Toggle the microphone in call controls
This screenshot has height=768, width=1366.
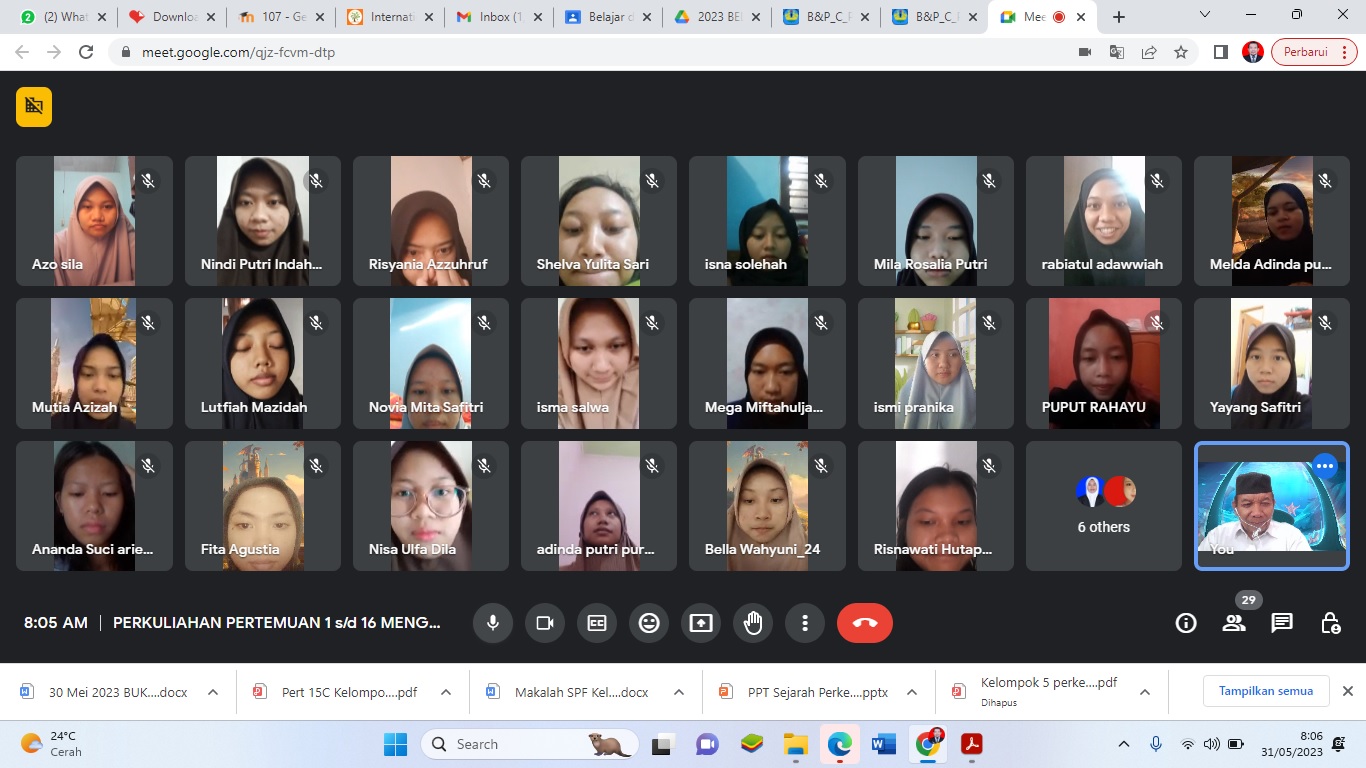[x=492, y=623]
